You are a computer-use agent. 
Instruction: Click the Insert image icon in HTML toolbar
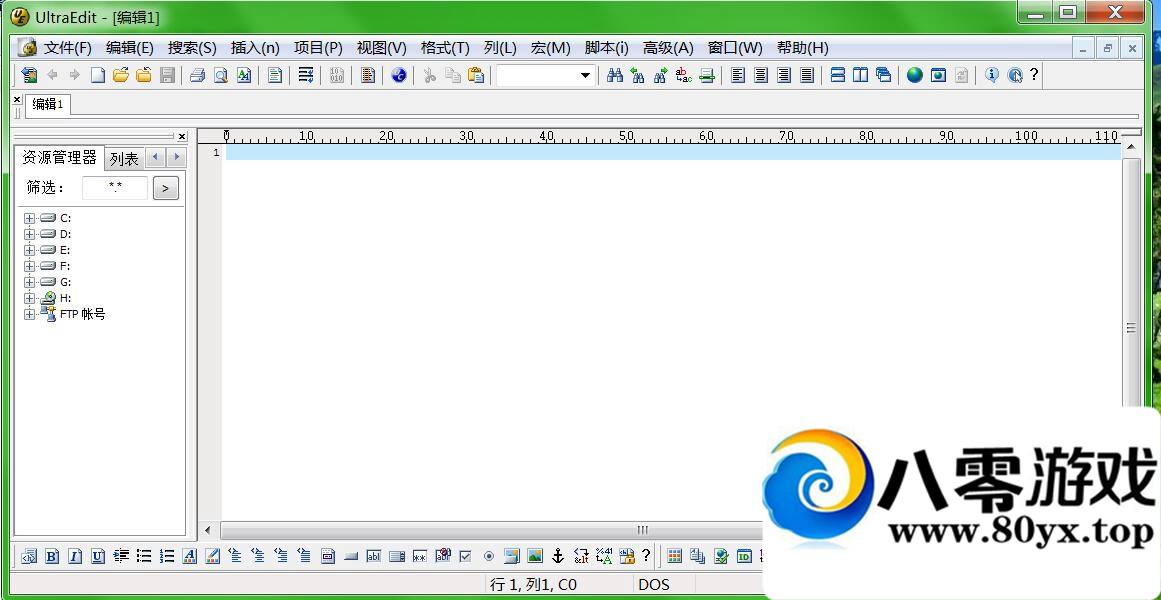point(535,556)
